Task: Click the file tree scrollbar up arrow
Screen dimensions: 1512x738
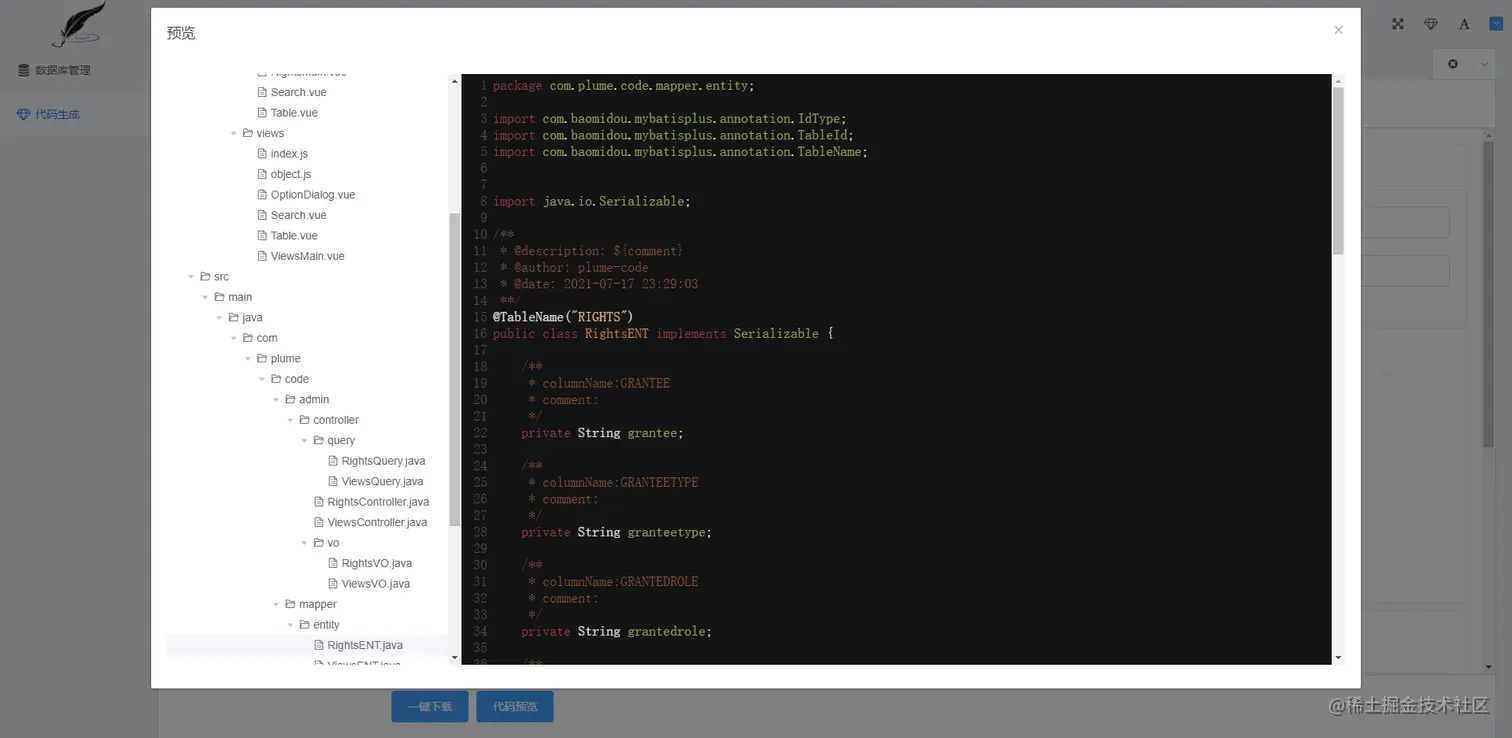Action: tap(454, 79)
